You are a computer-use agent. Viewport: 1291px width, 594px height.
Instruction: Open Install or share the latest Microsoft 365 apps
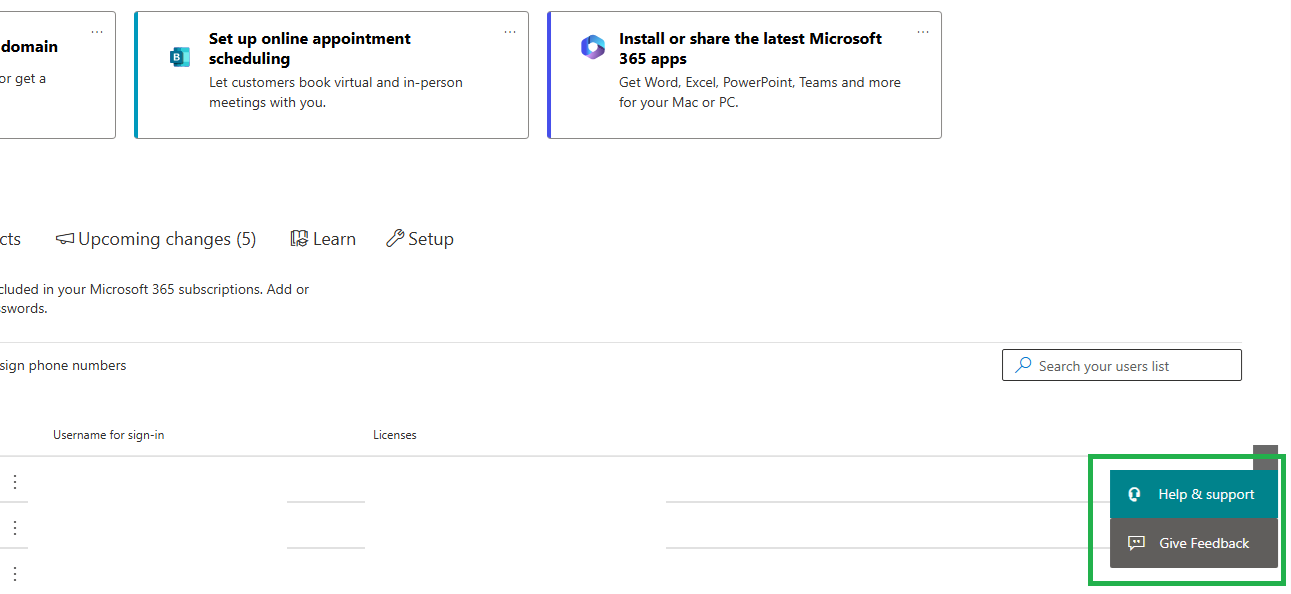(x=744, y=75)
